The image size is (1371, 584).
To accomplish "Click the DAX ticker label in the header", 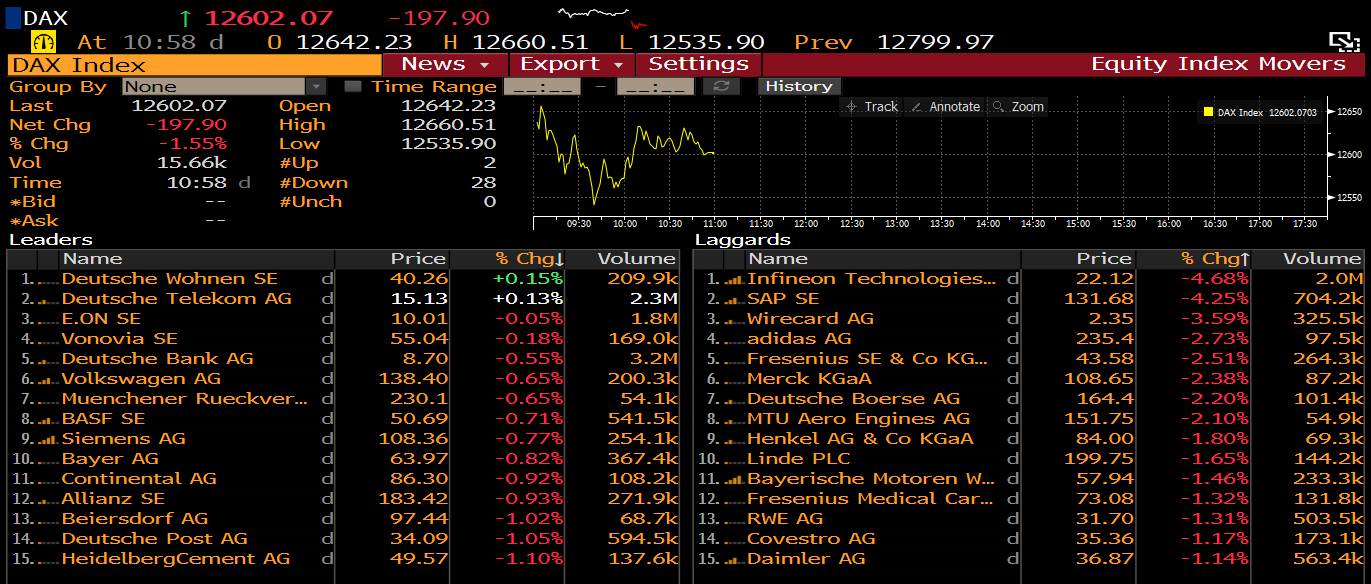I will point(45,18).
